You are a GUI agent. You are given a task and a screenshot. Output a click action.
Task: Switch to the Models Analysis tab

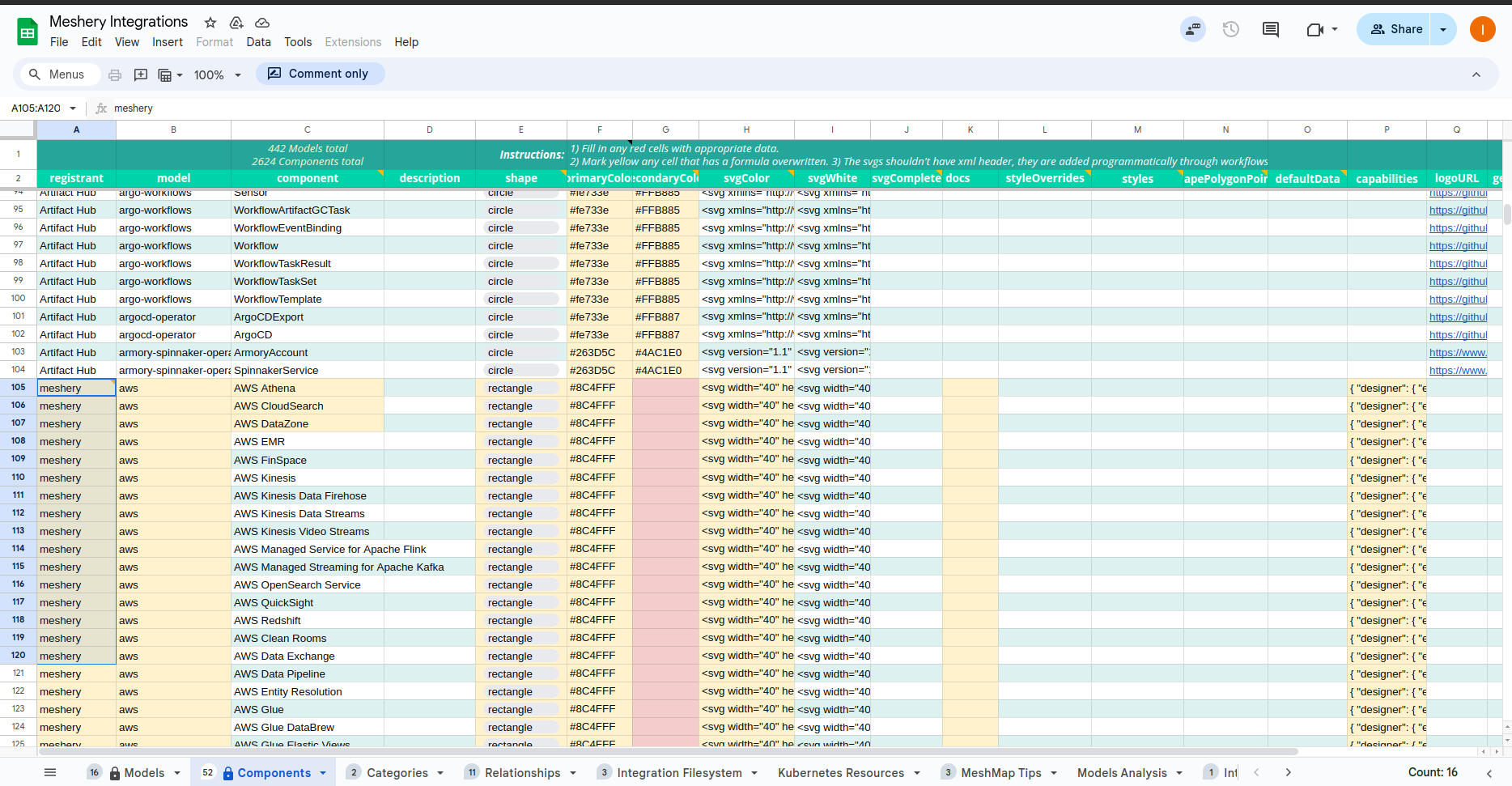[1122, 773]
